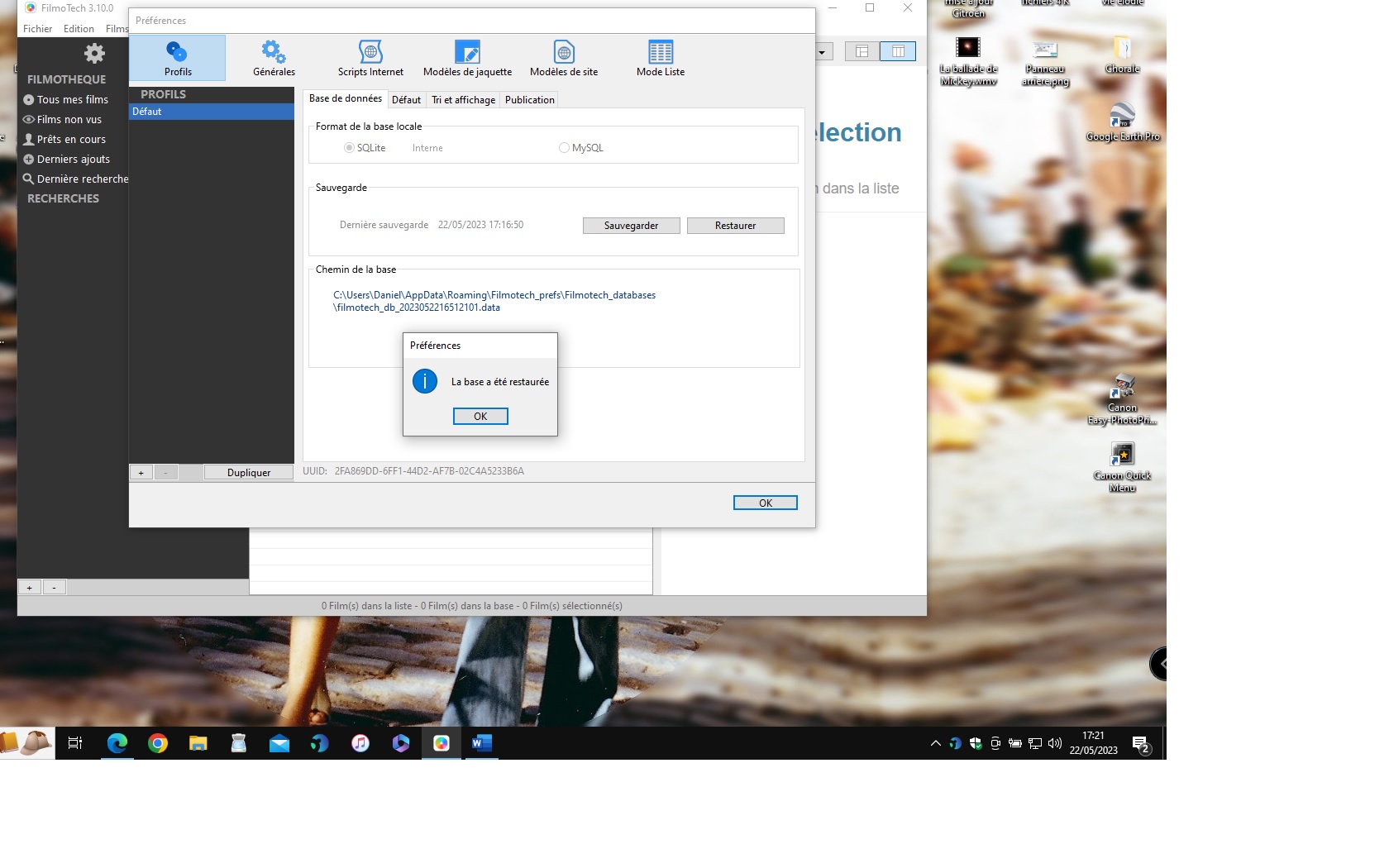Click OK in the restore confirmation dialog

(x=480, y=417)
